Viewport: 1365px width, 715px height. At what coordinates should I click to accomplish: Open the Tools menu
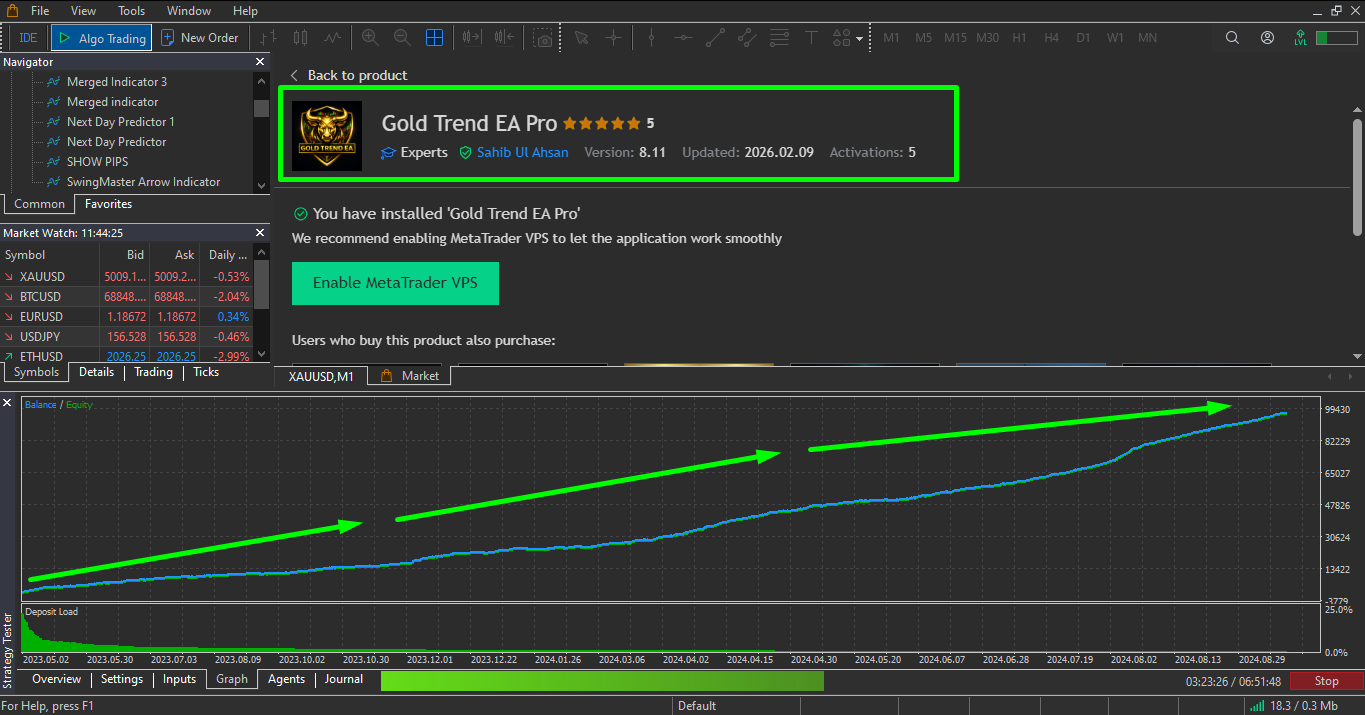132,11
